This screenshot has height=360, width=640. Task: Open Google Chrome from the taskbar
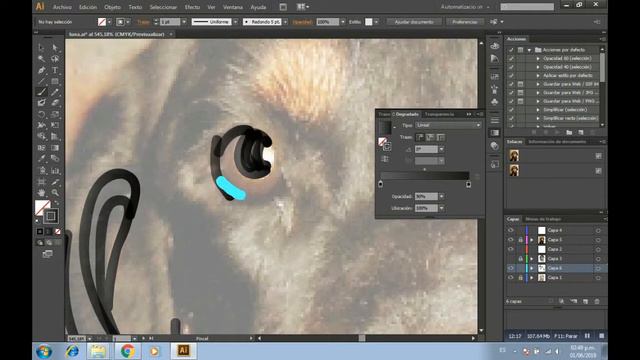[127, 351]
